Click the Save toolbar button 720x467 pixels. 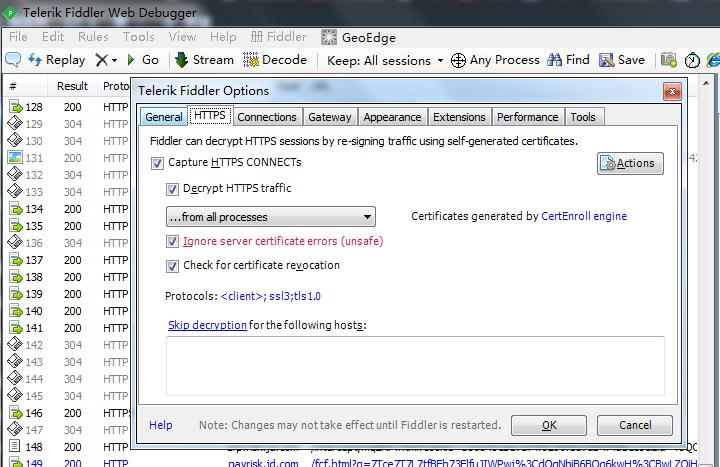click(622, 60)
